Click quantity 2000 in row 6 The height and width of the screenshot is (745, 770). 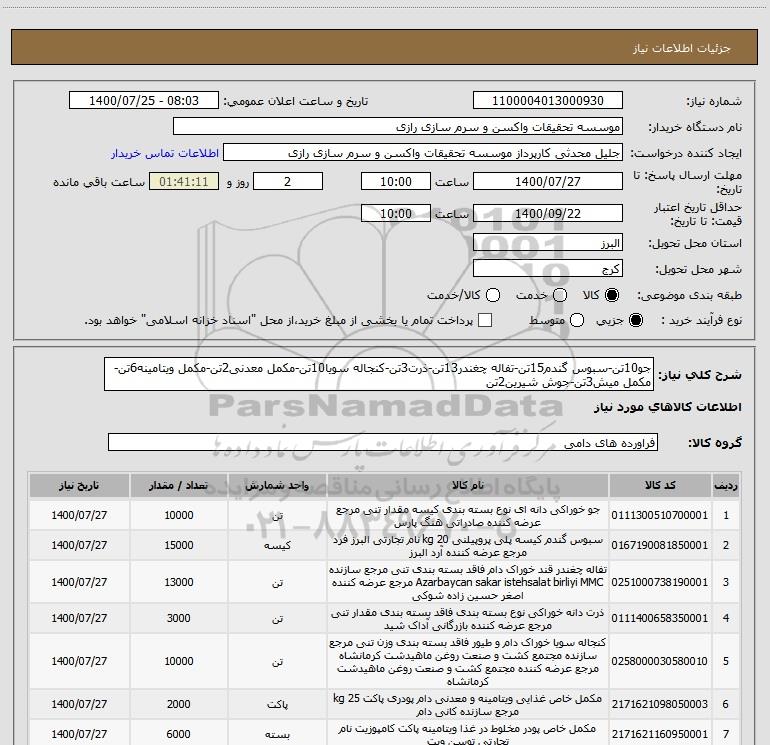coord(179,704)
